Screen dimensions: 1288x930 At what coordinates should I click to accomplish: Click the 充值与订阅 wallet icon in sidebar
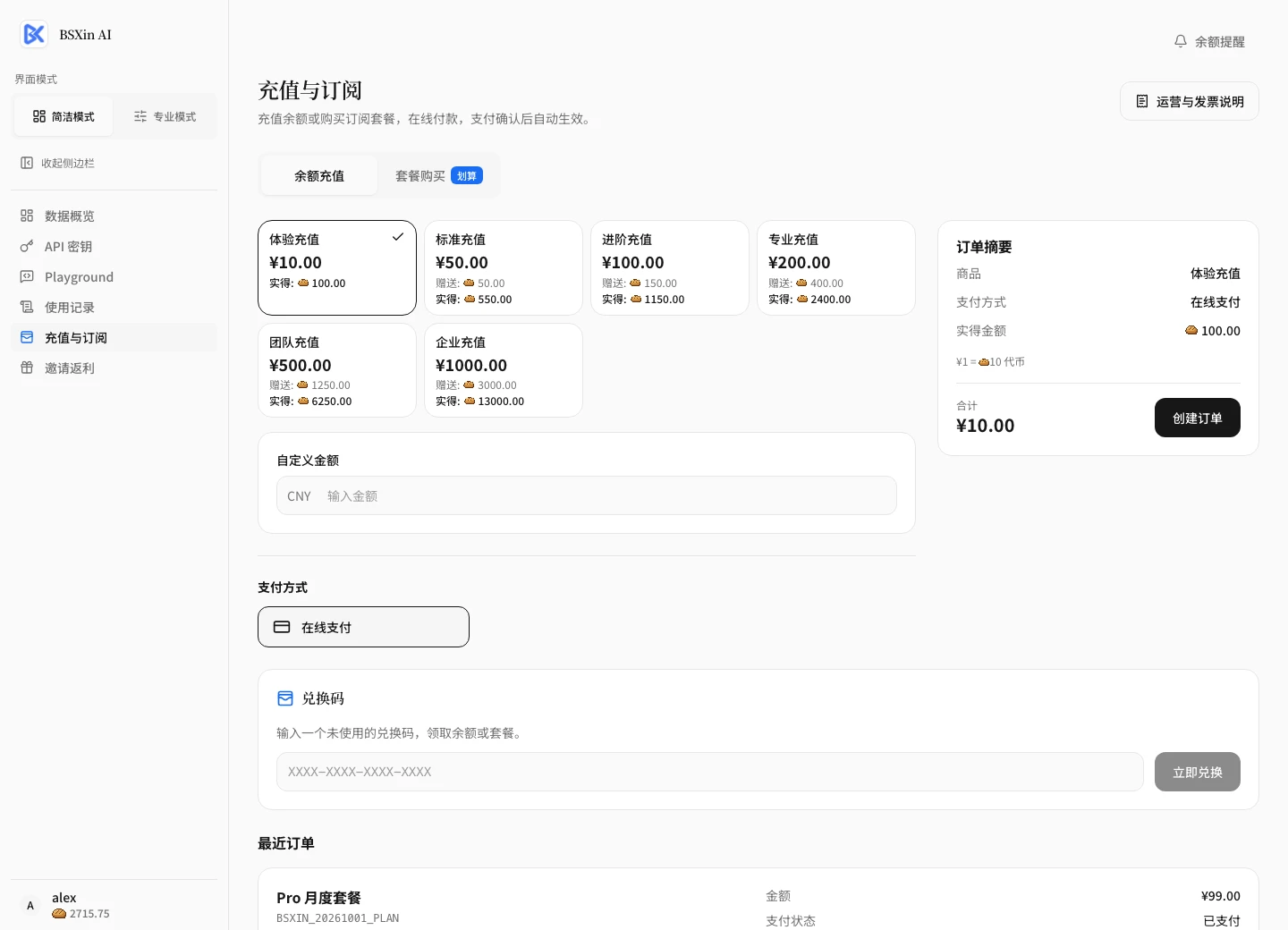pos(27,337)
